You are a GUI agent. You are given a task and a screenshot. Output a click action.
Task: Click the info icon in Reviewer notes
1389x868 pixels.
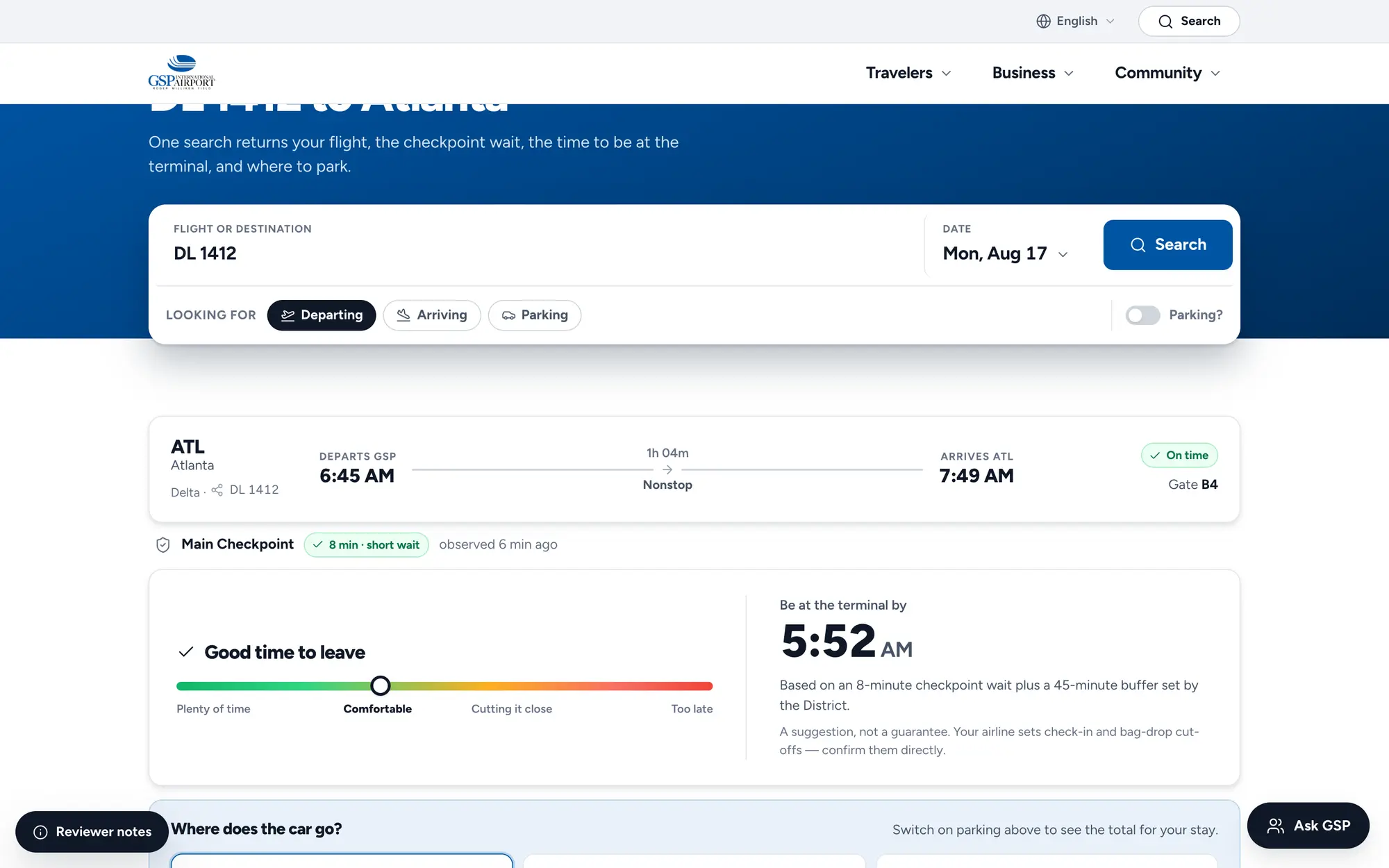click(40, 832)
